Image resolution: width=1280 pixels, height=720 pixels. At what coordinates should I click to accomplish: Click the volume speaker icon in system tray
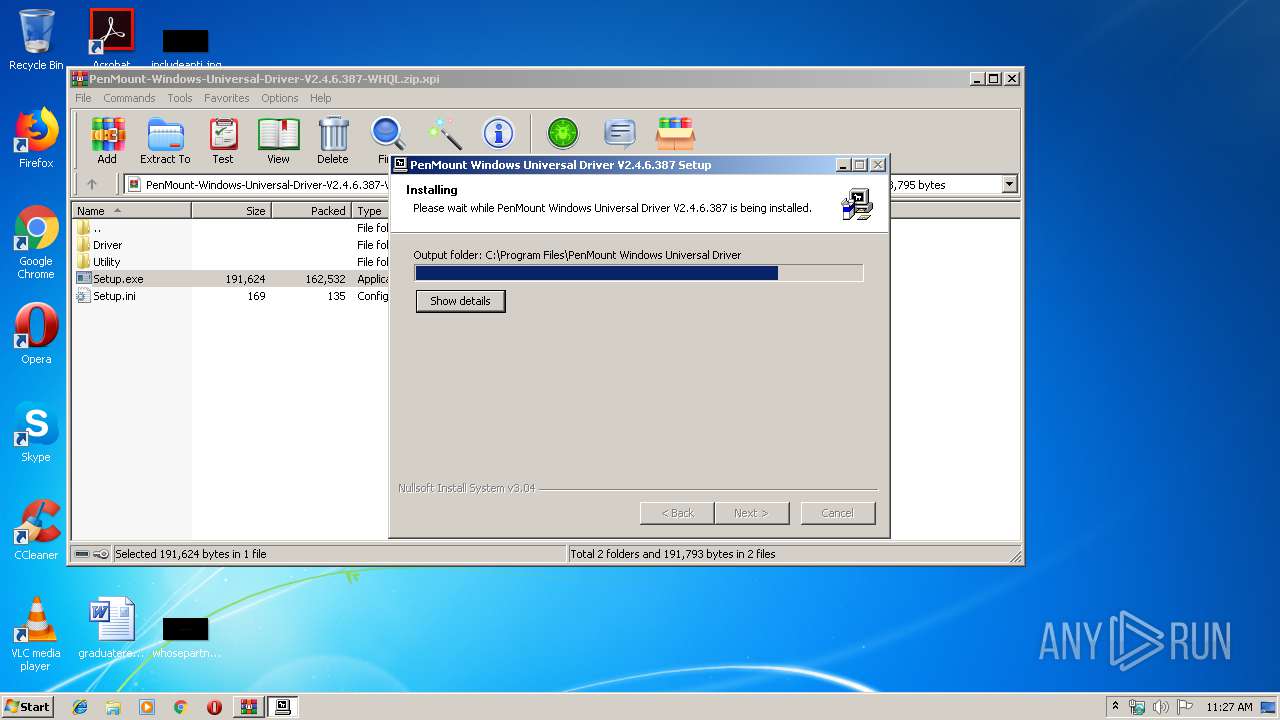(1161, 707)
